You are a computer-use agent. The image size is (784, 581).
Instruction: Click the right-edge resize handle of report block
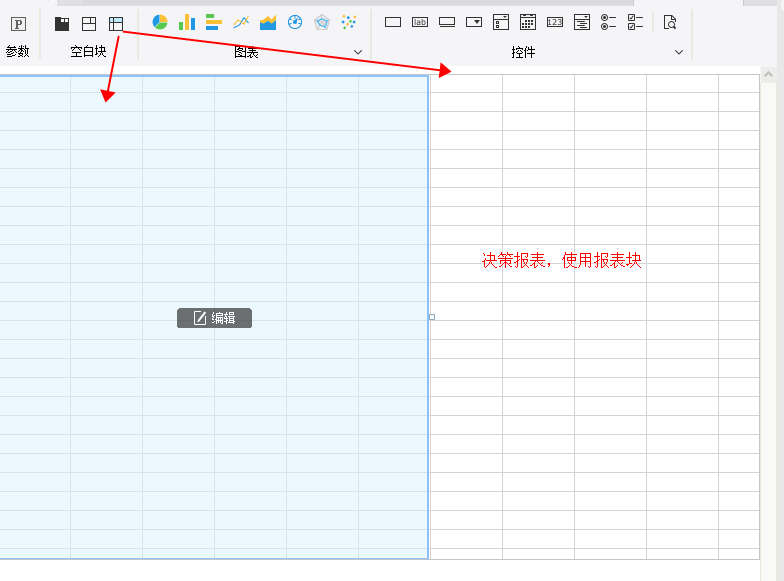pos(432,317)
